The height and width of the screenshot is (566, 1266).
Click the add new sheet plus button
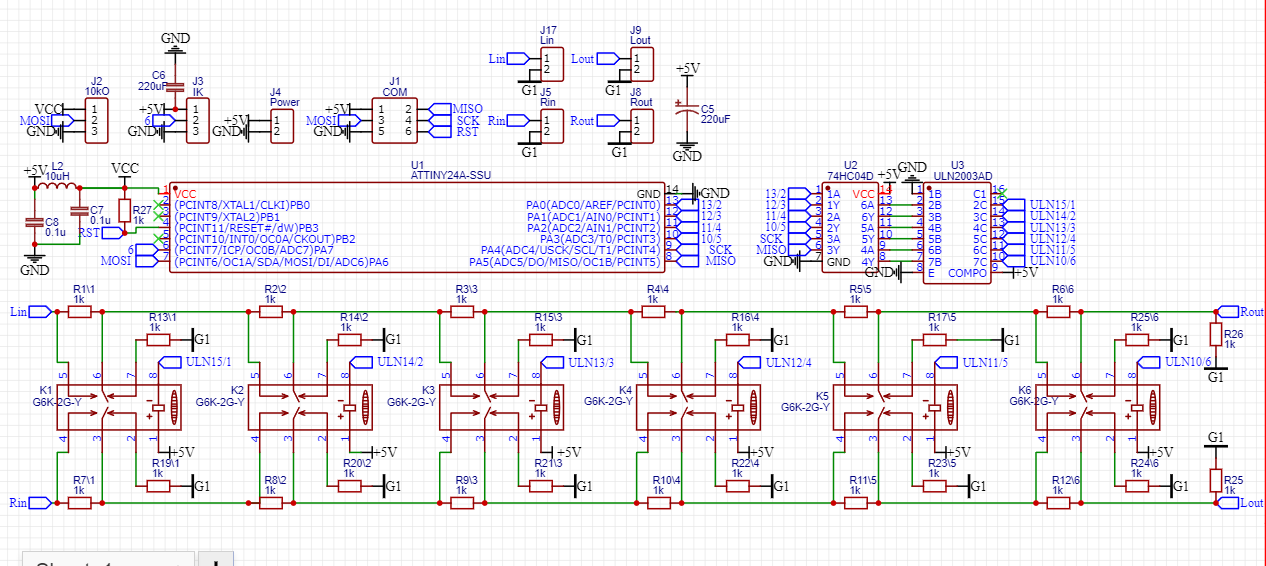[216, 560]
